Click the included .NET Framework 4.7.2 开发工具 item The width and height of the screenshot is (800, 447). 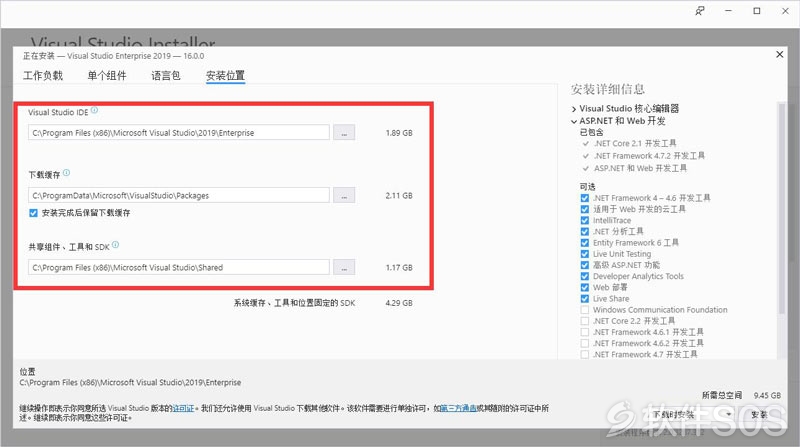(649, 156)
